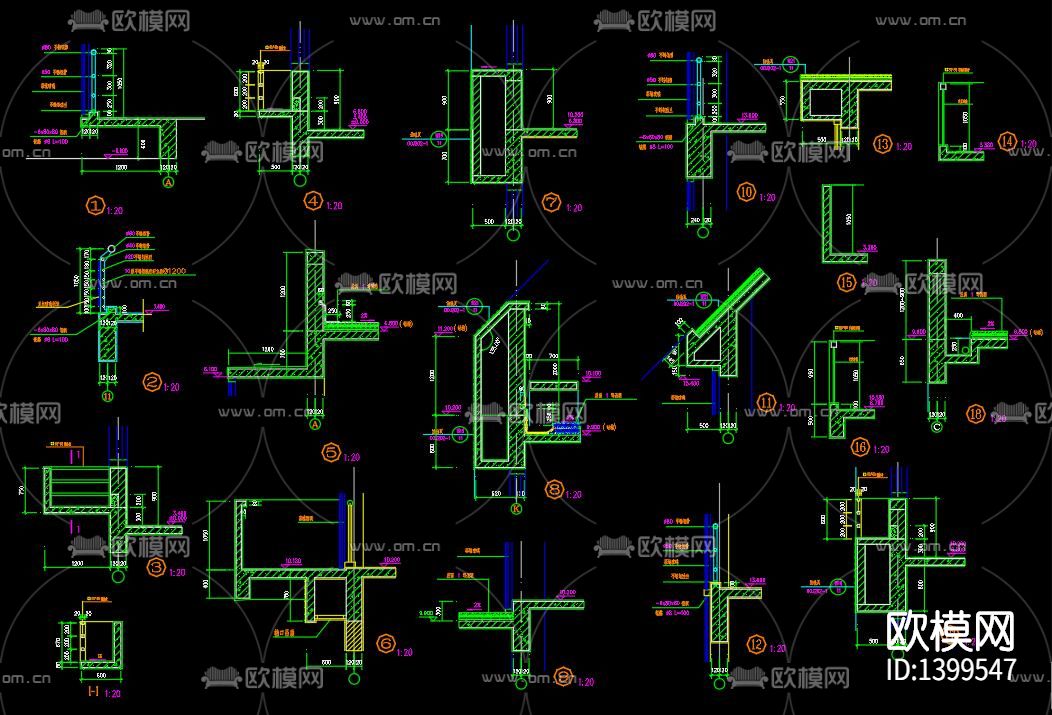Image resolution: width=1052 pixels, height=715 pixels.
Task: Select detail bubble number 4
Action: tap(313, 202)
